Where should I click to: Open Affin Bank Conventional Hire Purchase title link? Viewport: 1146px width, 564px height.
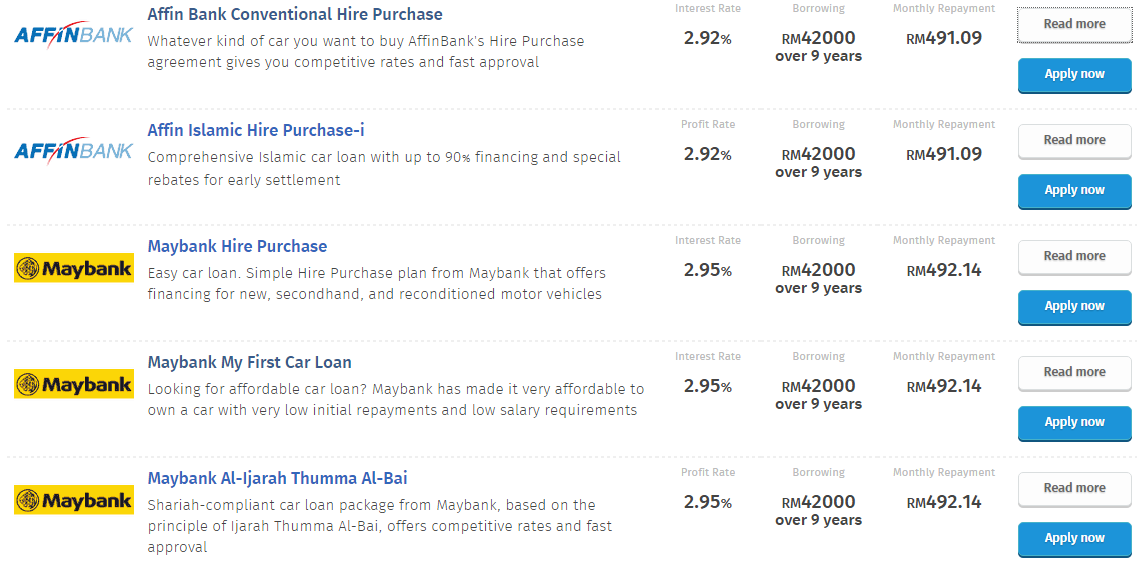click(x=295, y=14)
